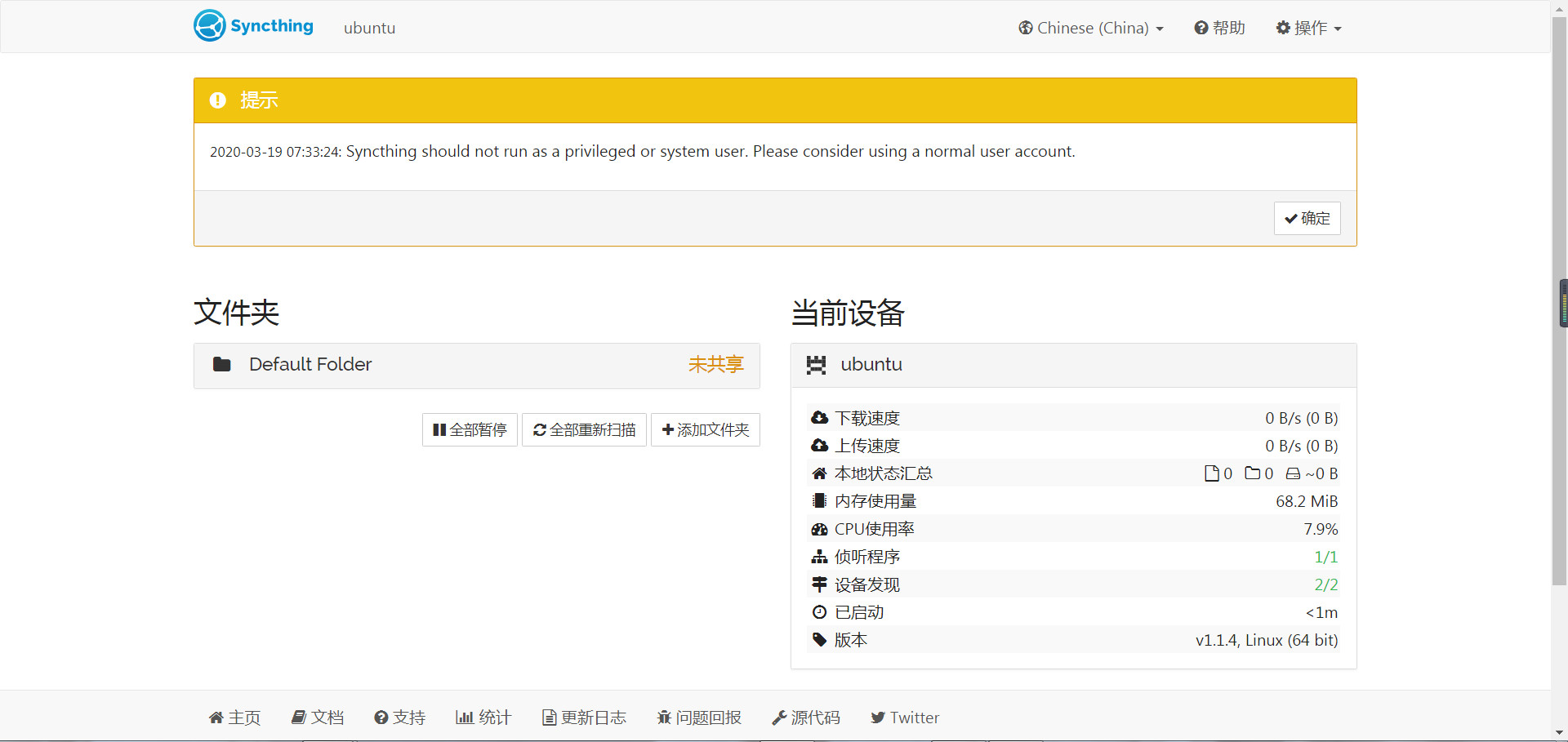
Task: Open the 统计 statistics footer link
Action: (x=483, y=718)
